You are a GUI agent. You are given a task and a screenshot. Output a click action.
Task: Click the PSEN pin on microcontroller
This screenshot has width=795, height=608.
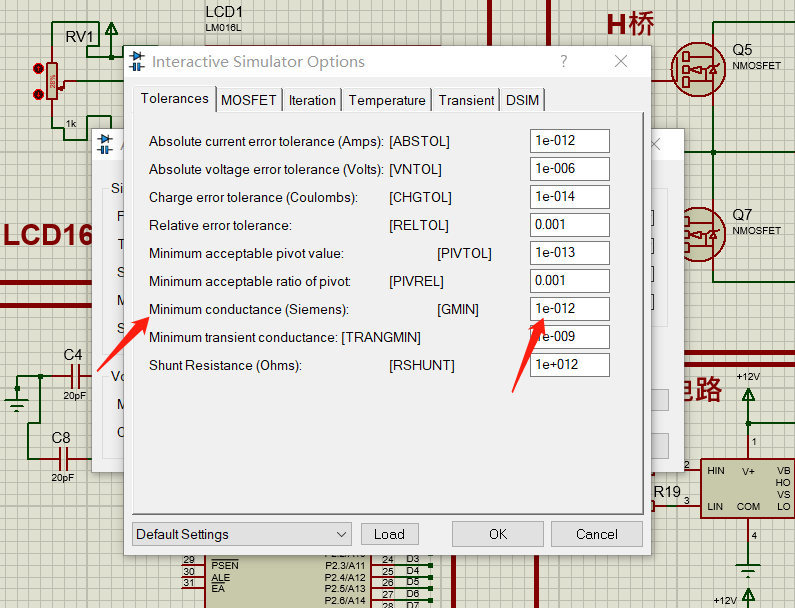point(225,565)
